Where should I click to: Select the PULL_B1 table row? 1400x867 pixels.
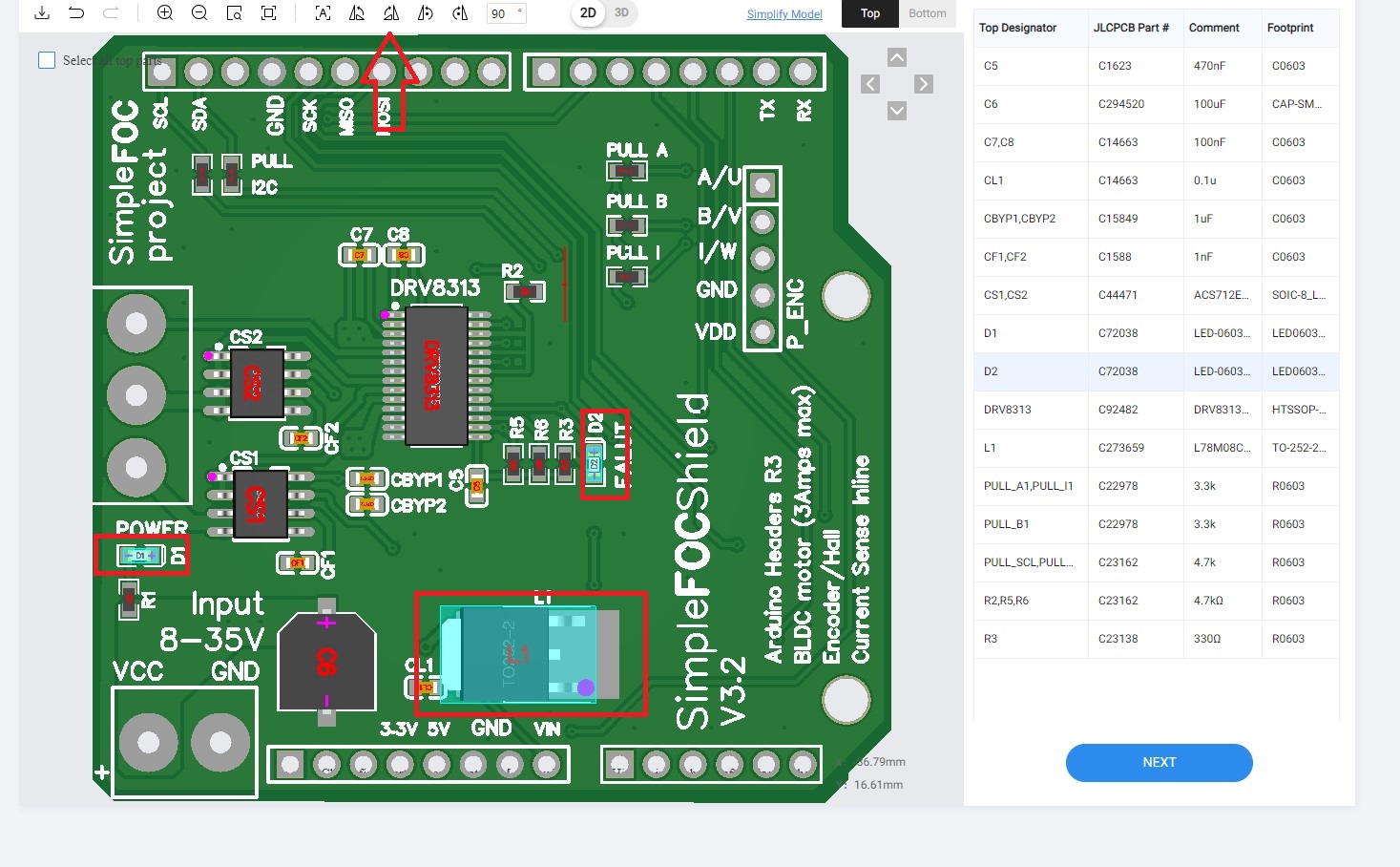click(1156, 524)
